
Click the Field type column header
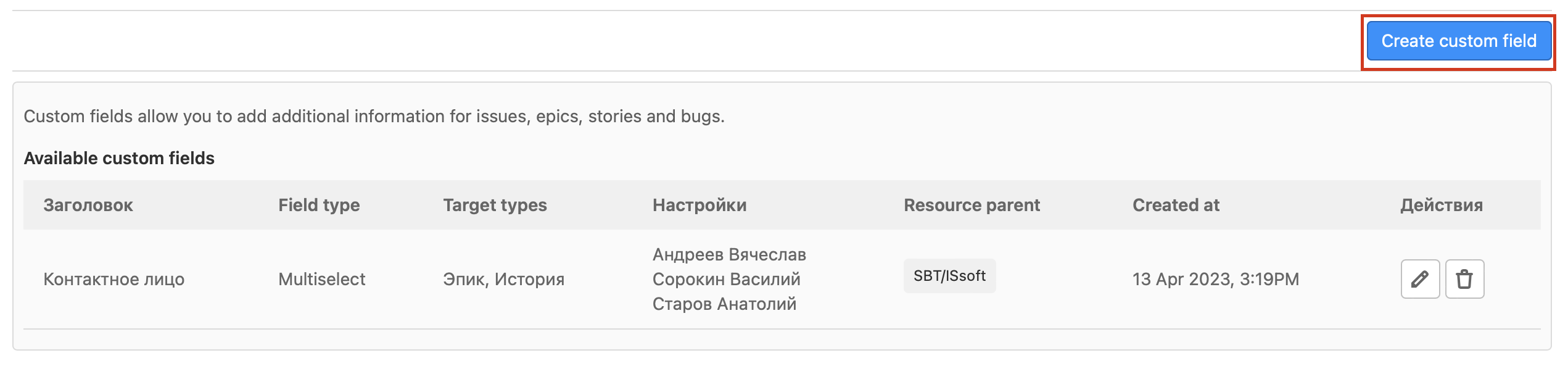[x=319, y=205]
